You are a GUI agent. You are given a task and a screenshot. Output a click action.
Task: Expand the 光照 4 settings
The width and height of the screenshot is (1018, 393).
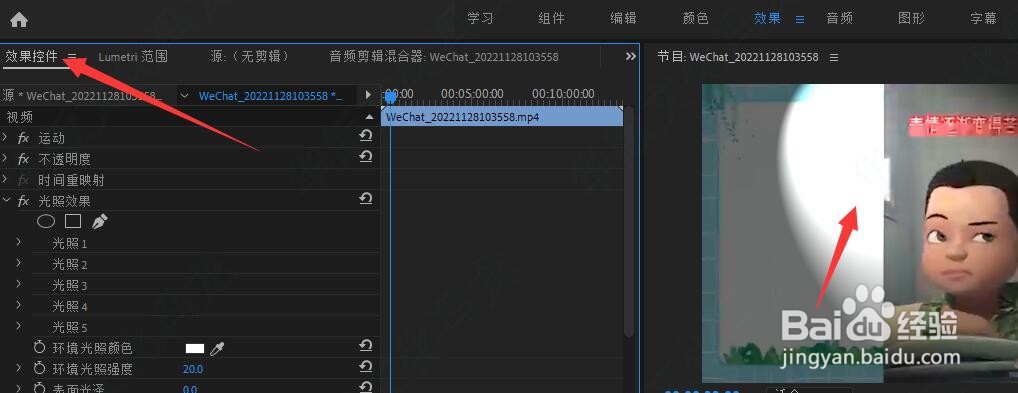coord(18,305)
